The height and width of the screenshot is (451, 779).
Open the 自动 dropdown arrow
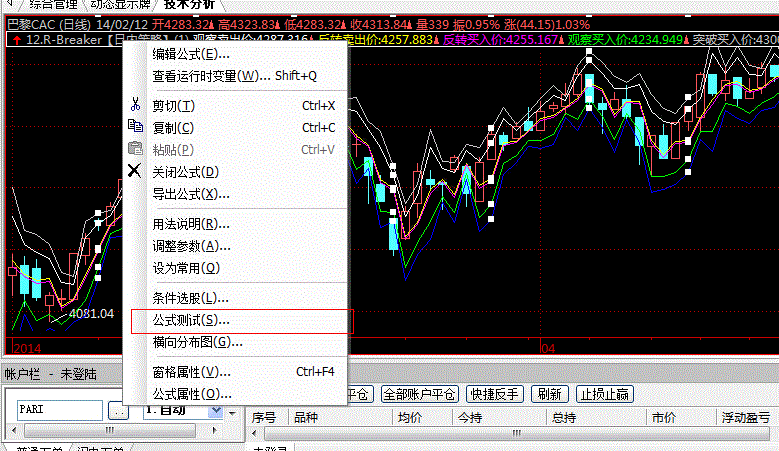click(216, 411)
